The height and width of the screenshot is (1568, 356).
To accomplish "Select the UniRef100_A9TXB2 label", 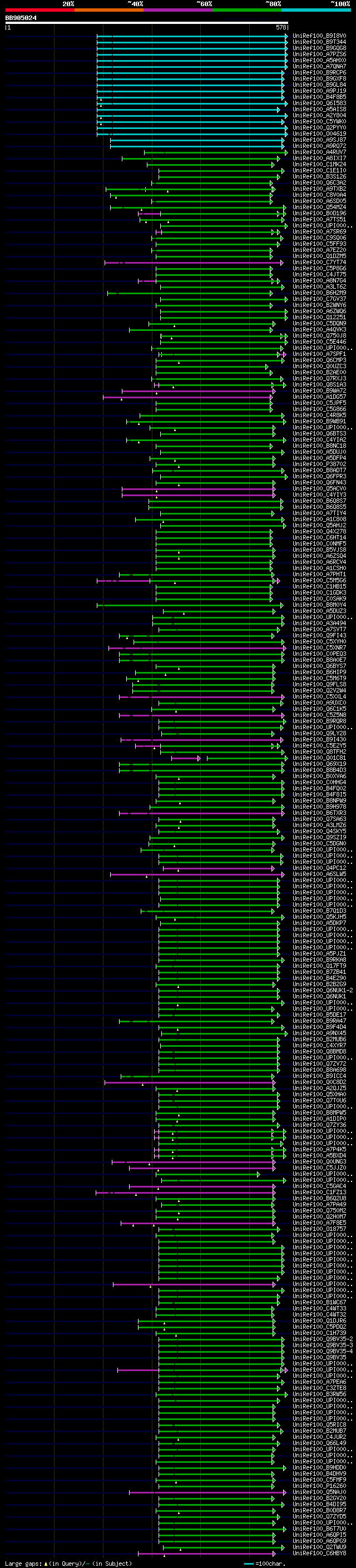I will click(319, 189).
